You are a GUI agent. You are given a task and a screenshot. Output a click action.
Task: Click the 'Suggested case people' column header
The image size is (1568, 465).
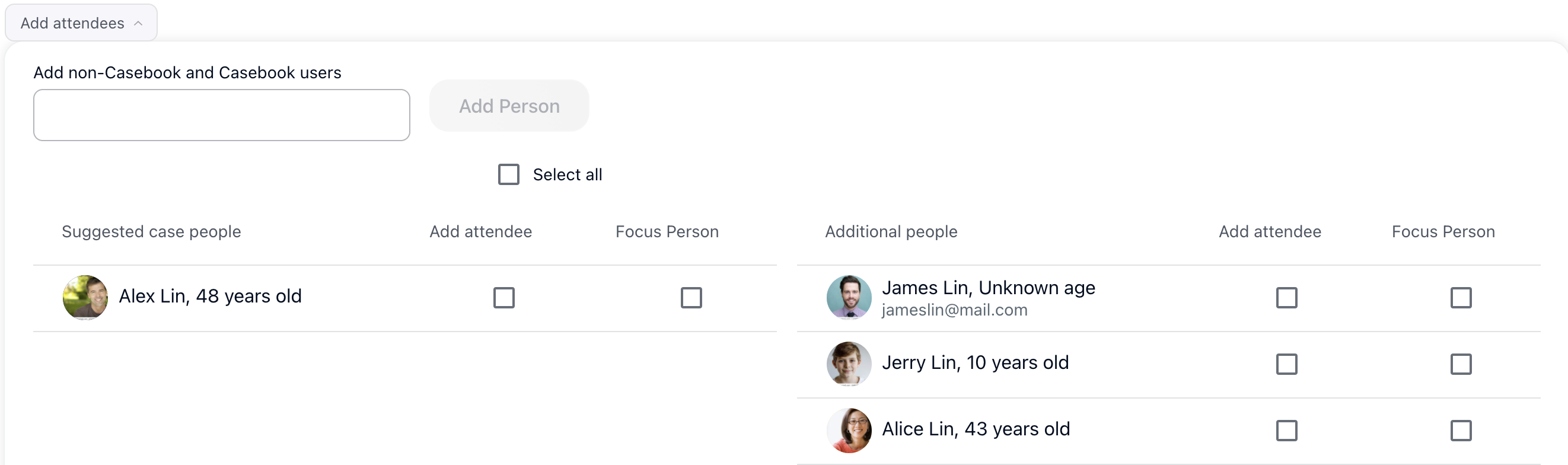[x=151, y=232]
